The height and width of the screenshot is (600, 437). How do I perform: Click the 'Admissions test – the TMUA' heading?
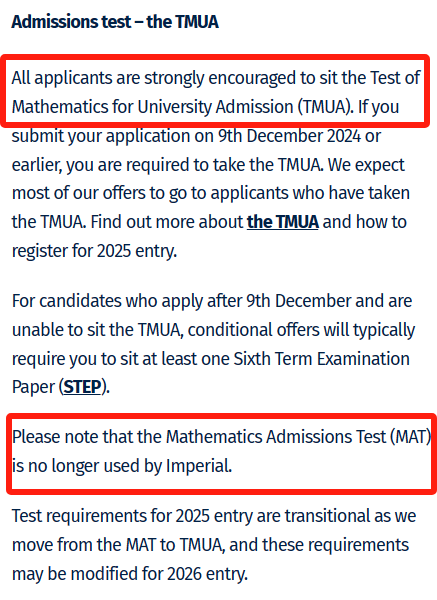tap(115, 22)
